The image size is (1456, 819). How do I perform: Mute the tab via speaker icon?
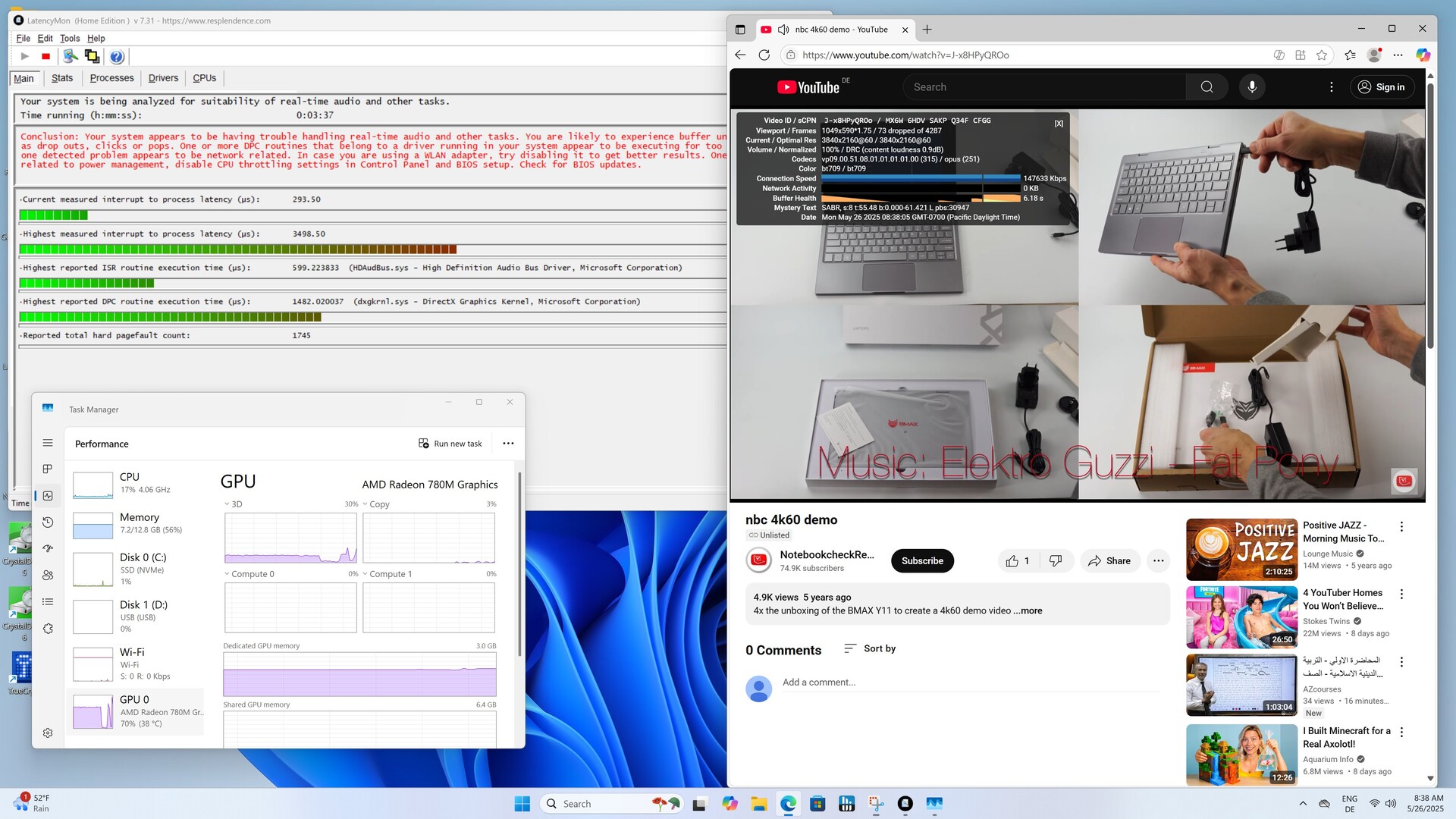(x=783, y=30)
